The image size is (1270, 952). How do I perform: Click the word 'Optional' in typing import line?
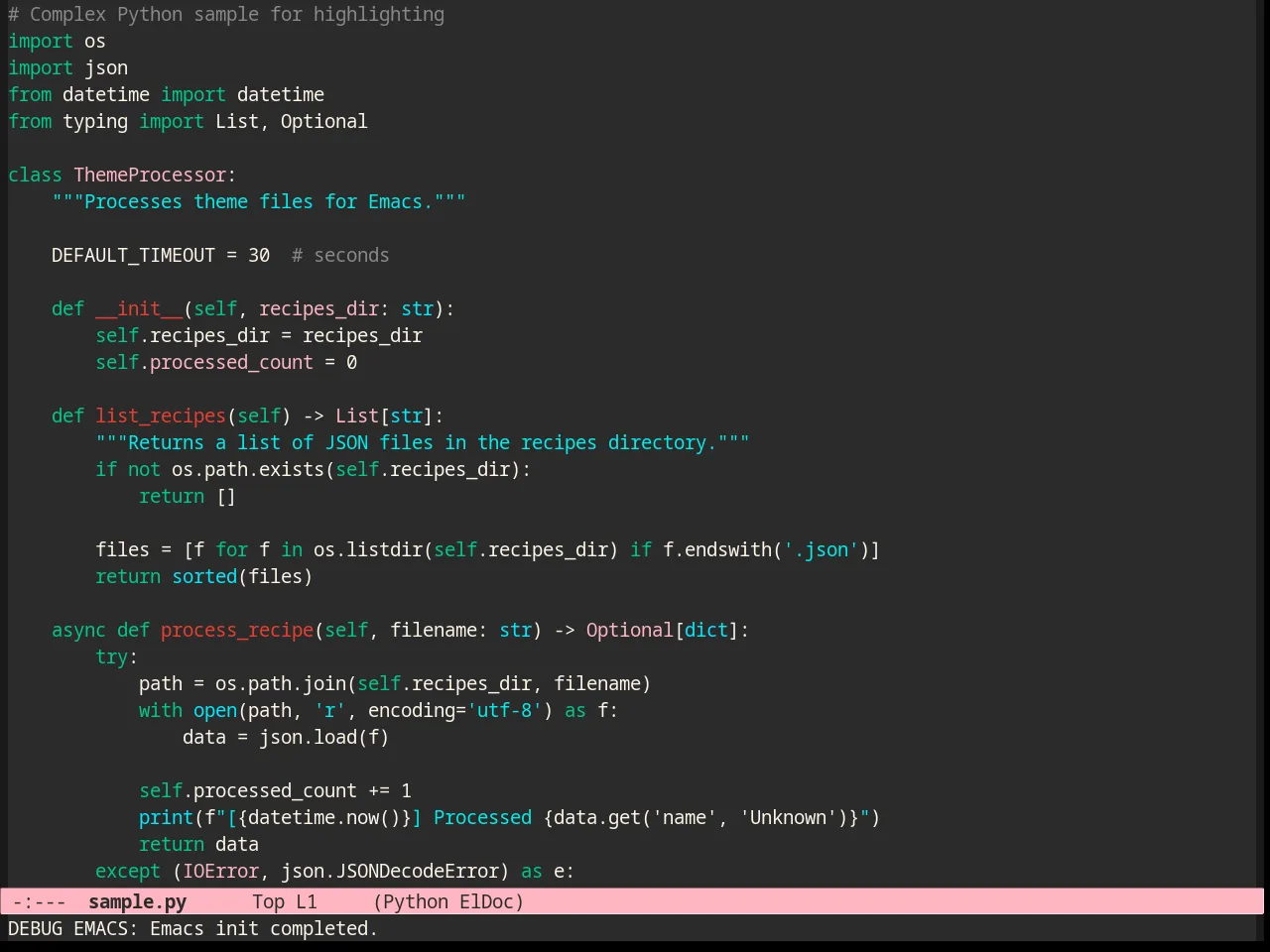coord(323,121)
